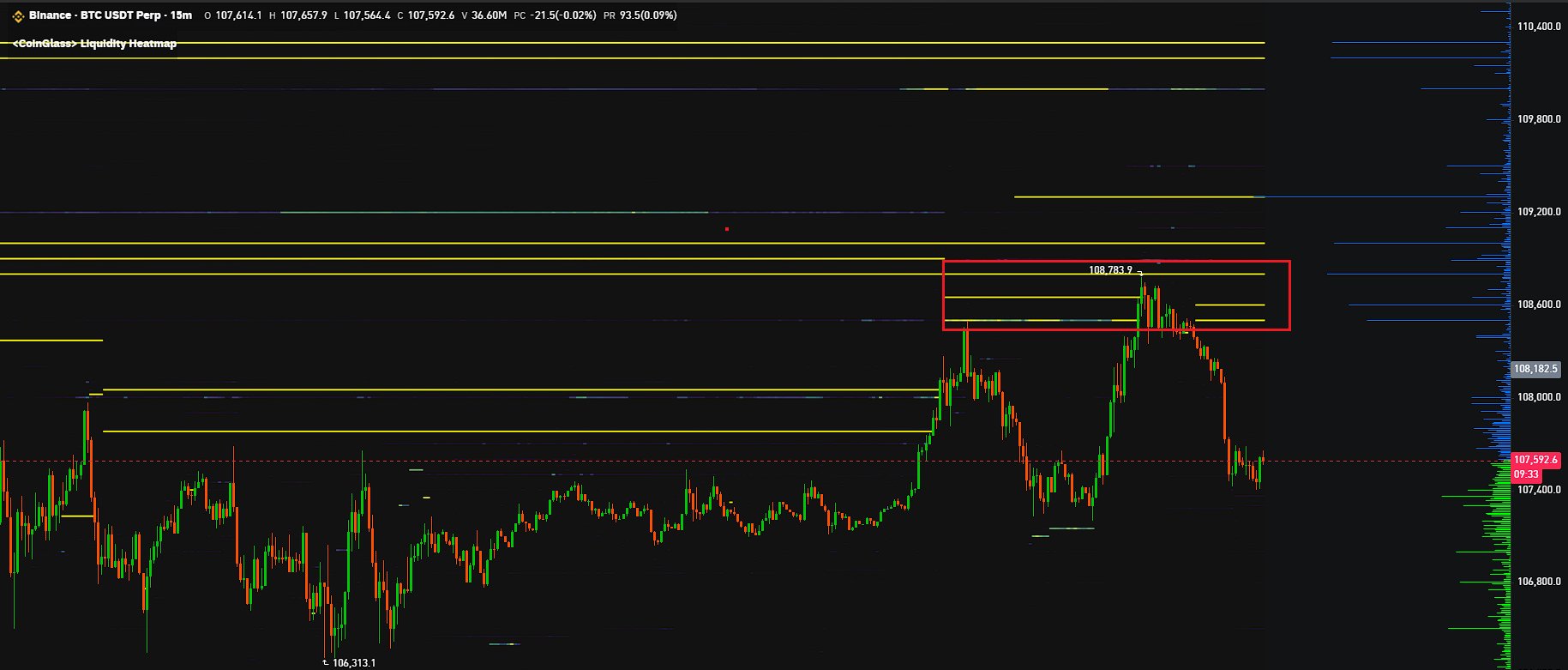This screenshot has height=670, width=1568.
Task: Click the high value 107,657.9
Action: click(x=303, y=15)
